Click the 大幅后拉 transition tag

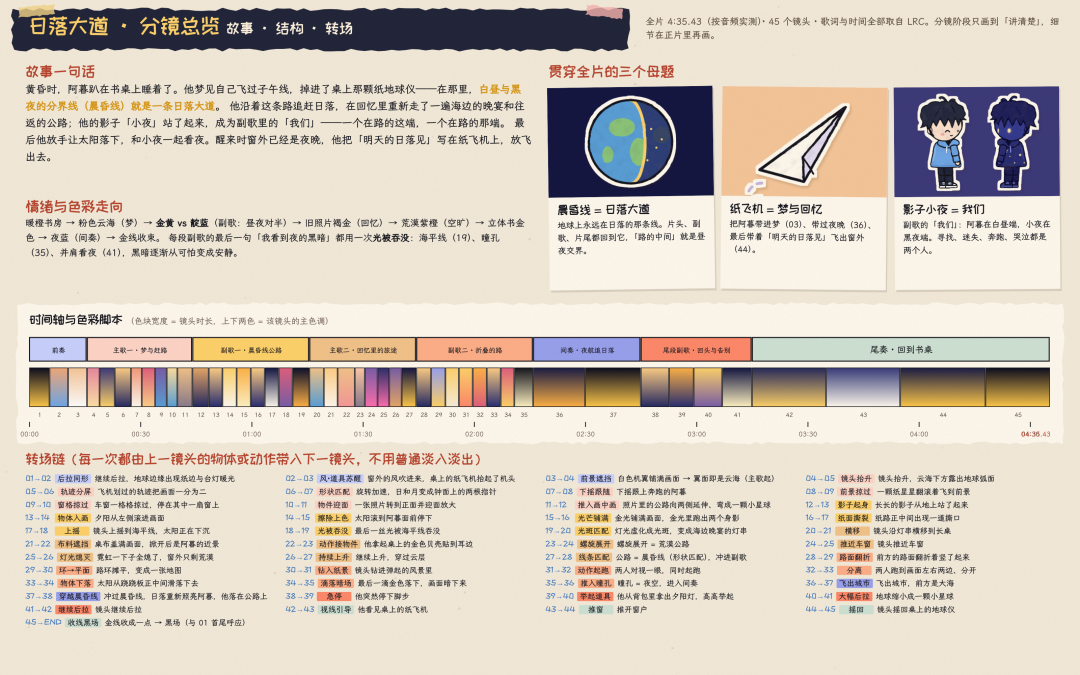854,596
